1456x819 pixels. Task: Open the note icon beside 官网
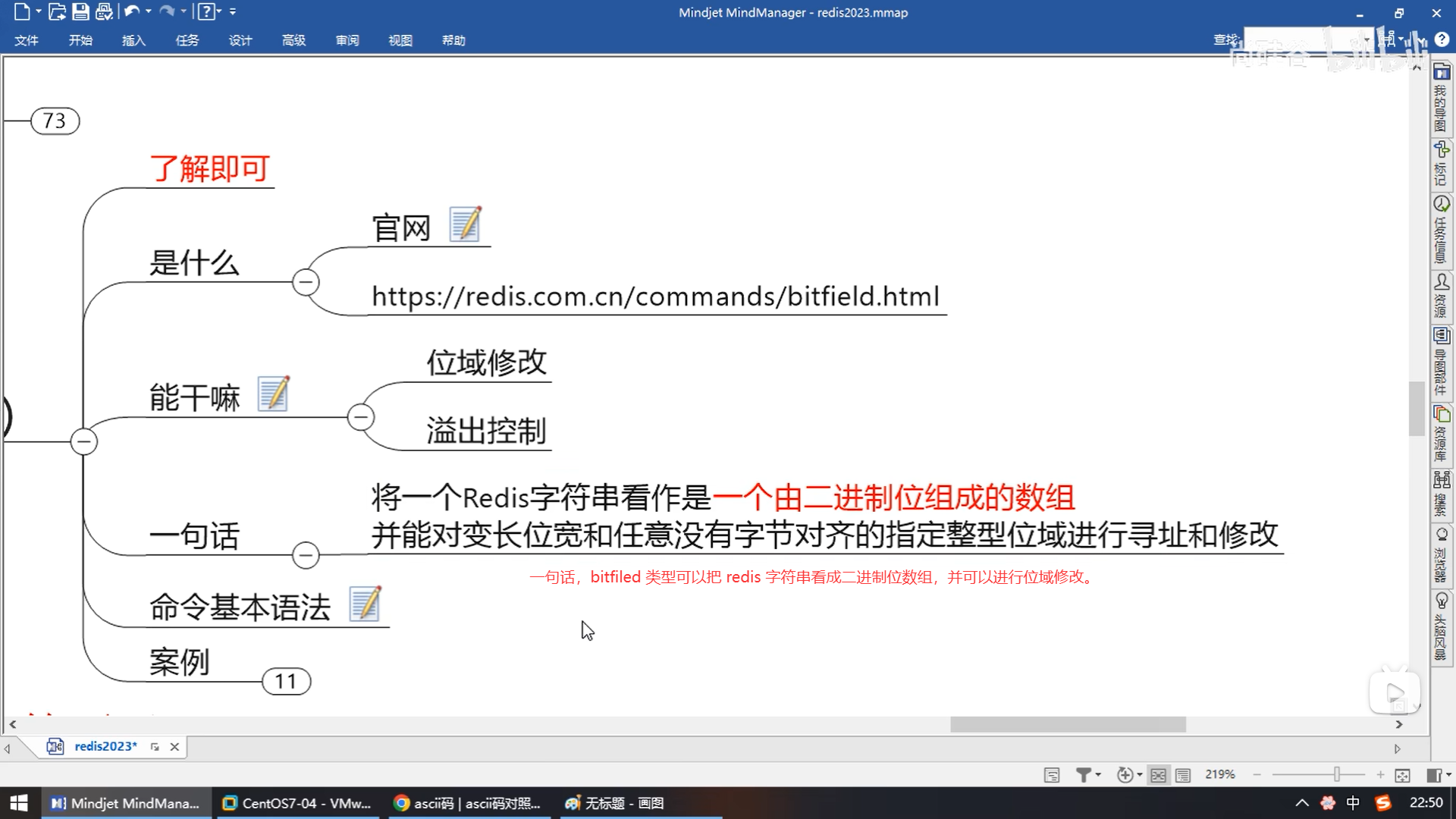point(465,224)
